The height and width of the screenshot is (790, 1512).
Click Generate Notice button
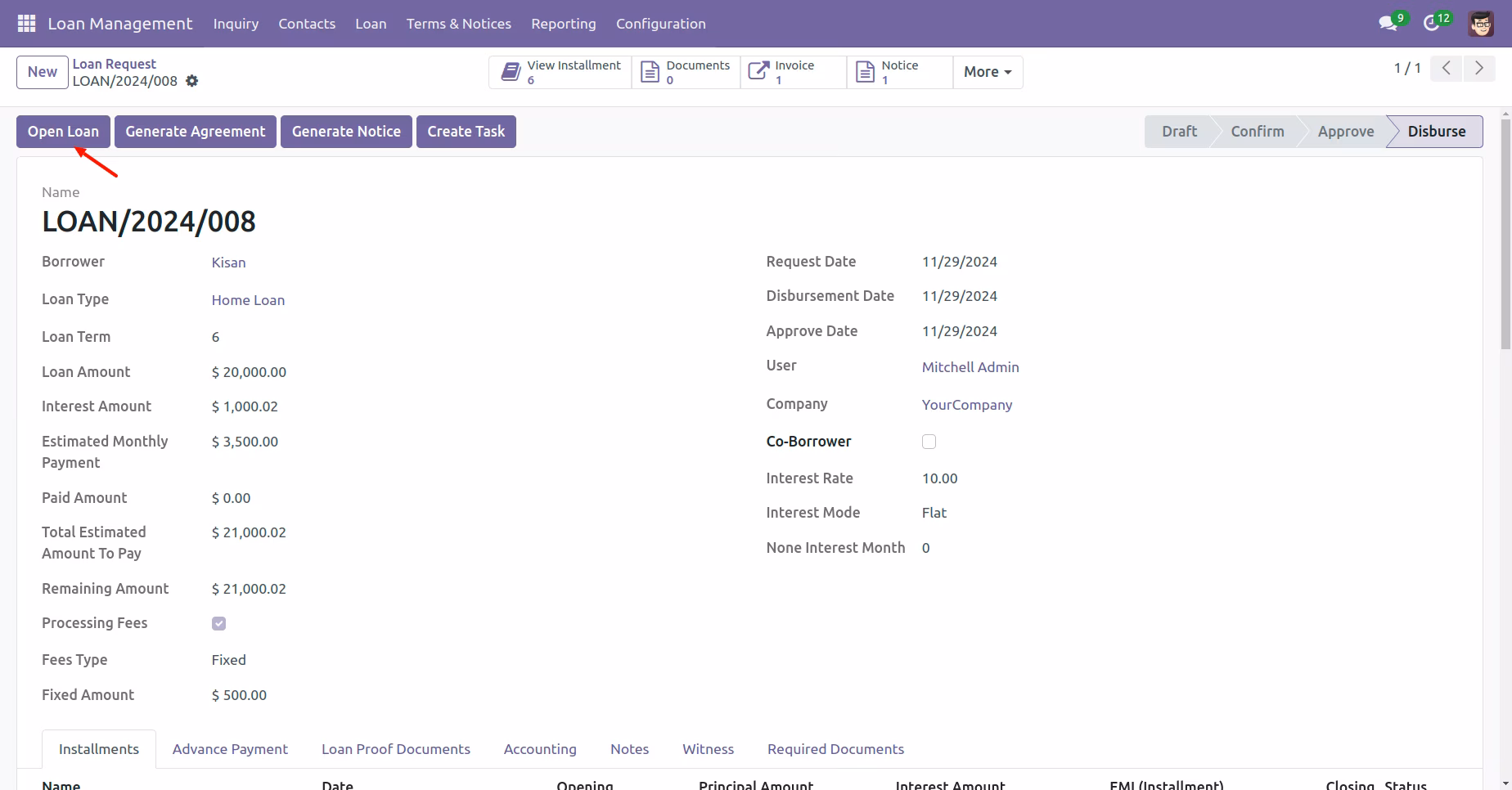pyautogui.click(x=346, y=132)
